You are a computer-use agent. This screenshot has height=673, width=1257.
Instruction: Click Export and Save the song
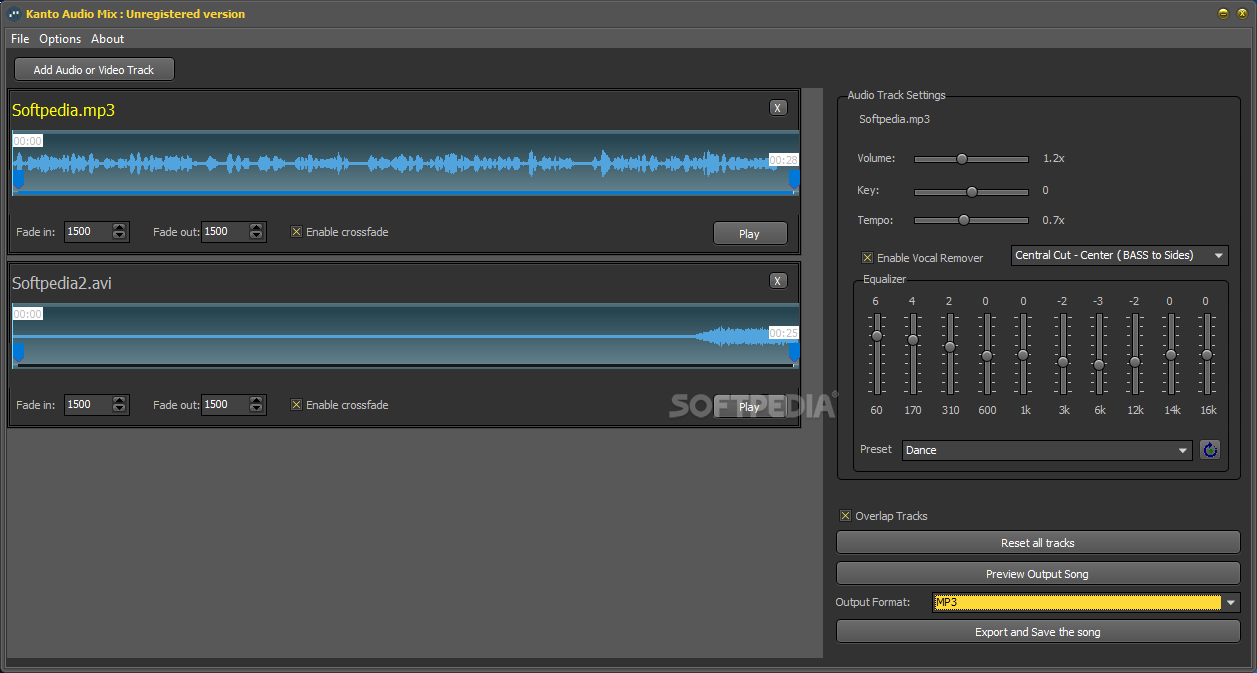1038,632
